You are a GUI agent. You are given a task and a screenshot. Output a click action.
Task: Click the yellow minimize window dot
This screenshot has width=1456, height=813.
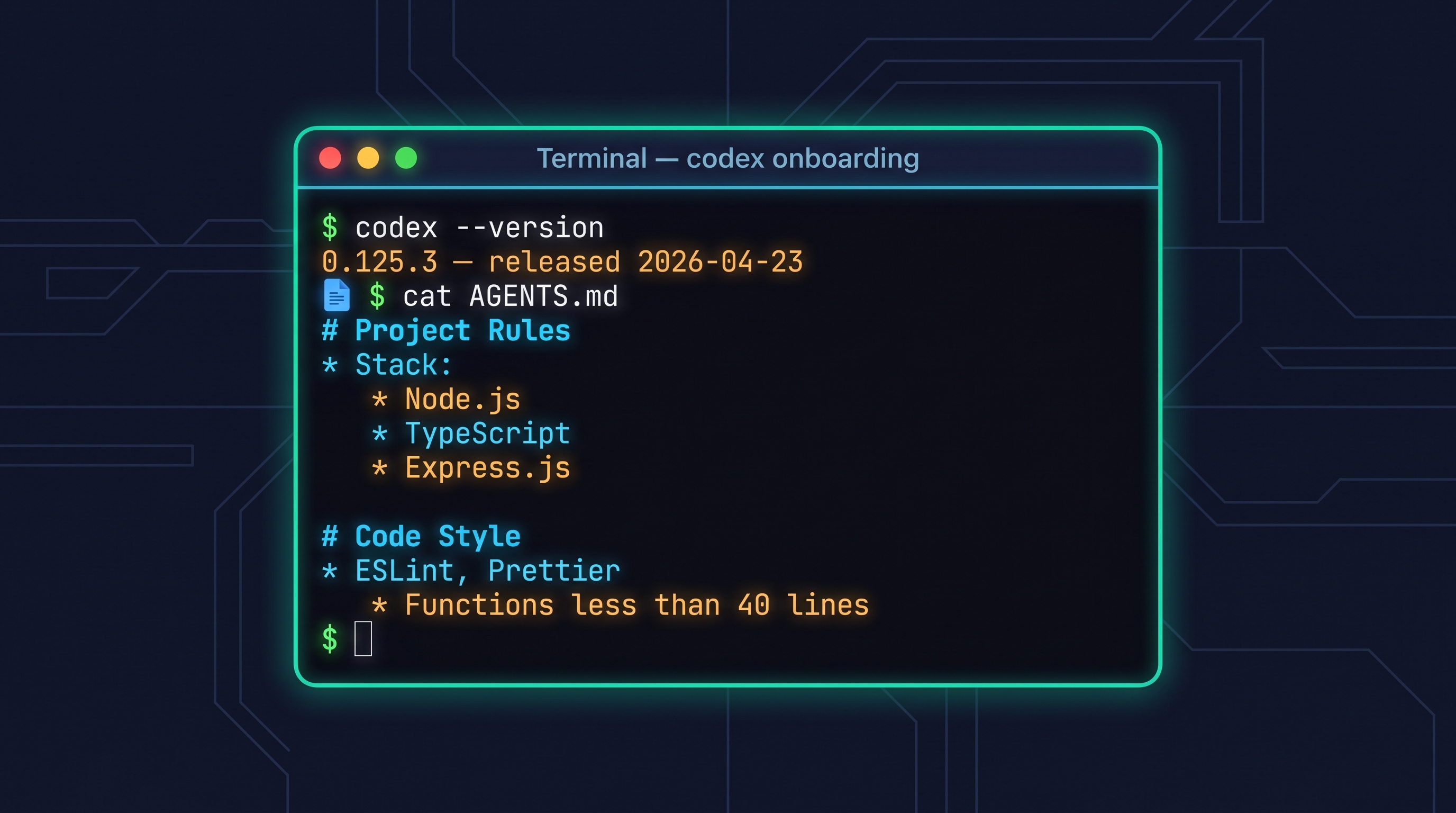[x=368, y=158]
